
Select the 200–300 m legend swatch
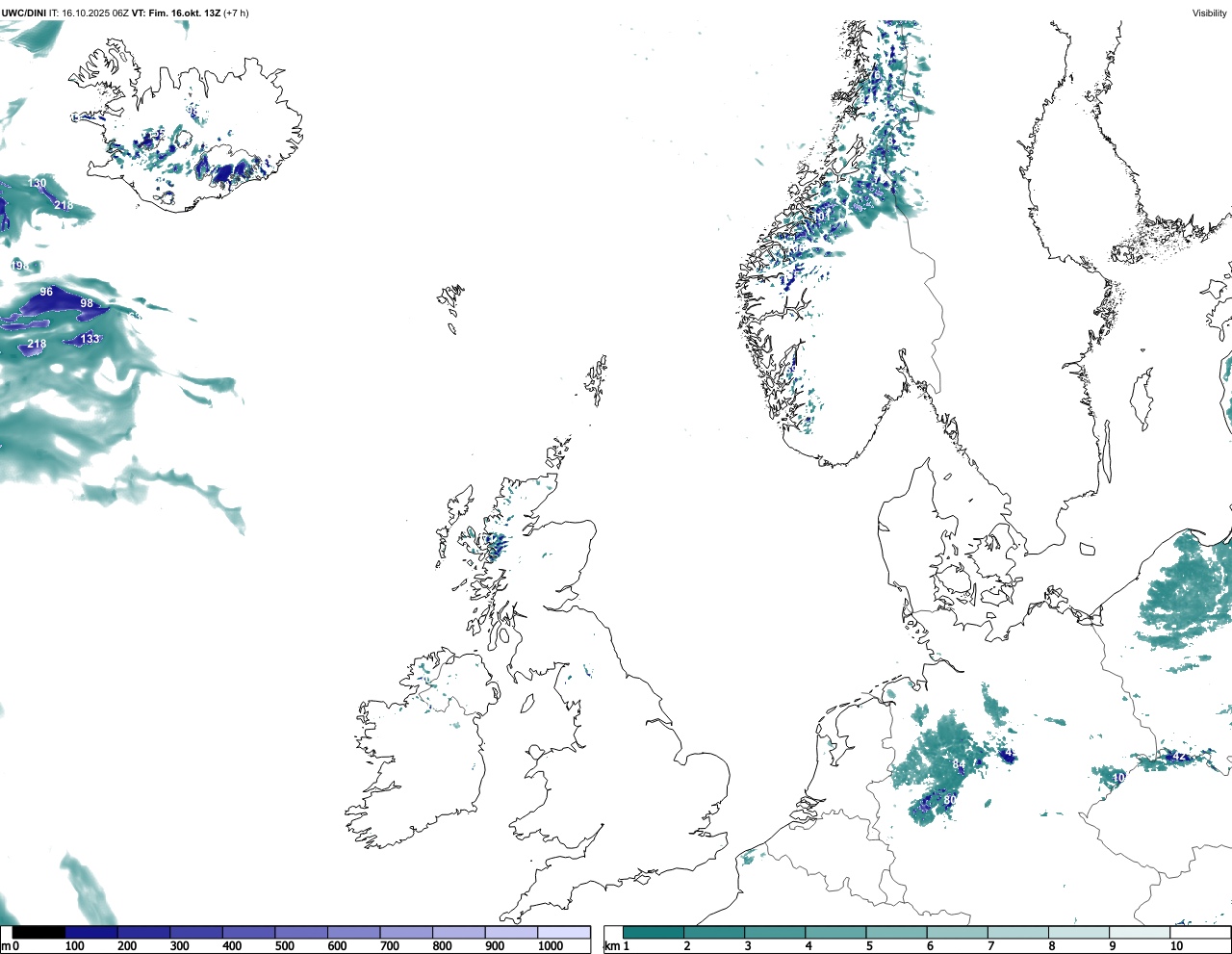(143, 932)
